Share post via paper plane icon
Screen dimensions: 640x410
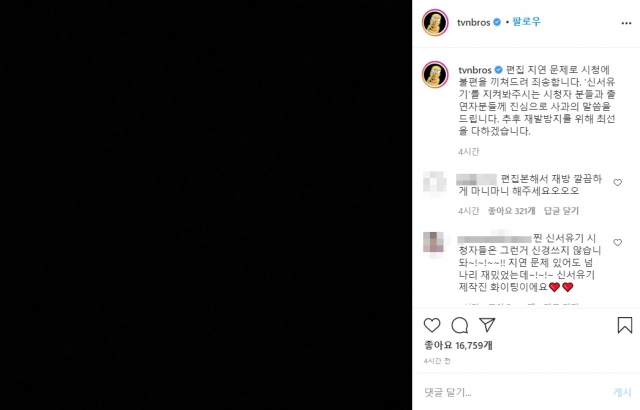point(487,325)
